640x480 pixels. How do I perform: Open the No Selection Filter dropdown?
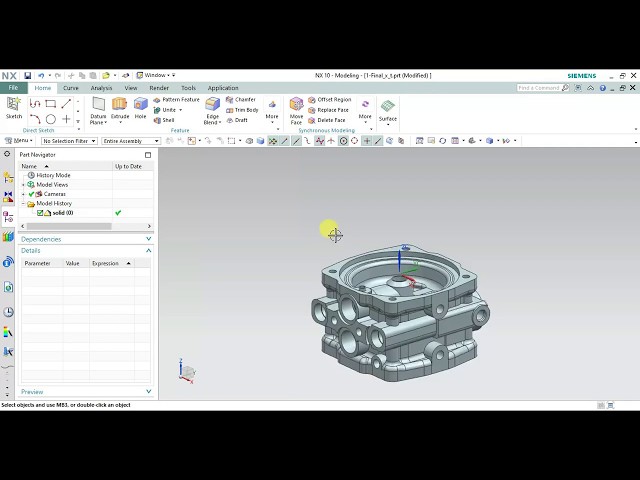point(69,141)
